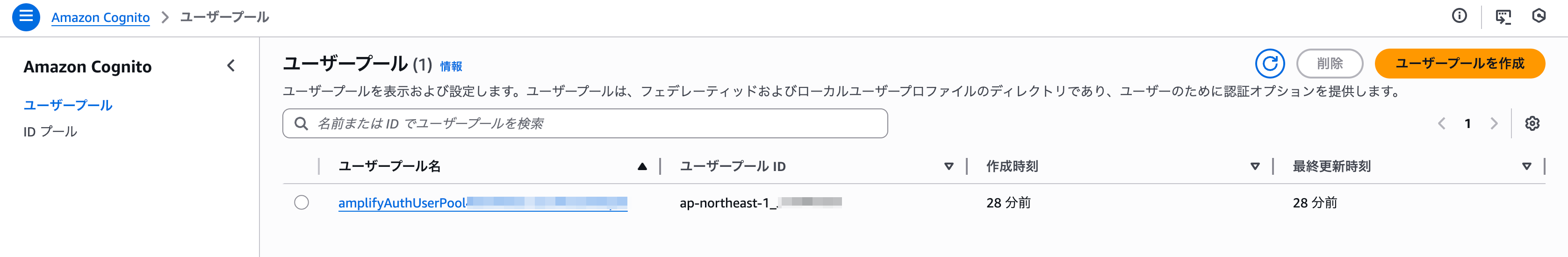
Task: Select the amplifyAuthUserPool radio button
Action: click(301, 202)
